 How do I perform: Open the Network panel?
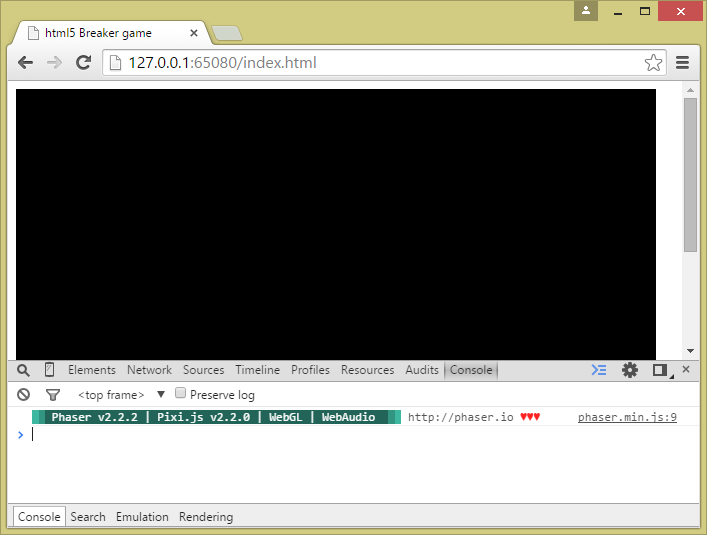point(149,370)
